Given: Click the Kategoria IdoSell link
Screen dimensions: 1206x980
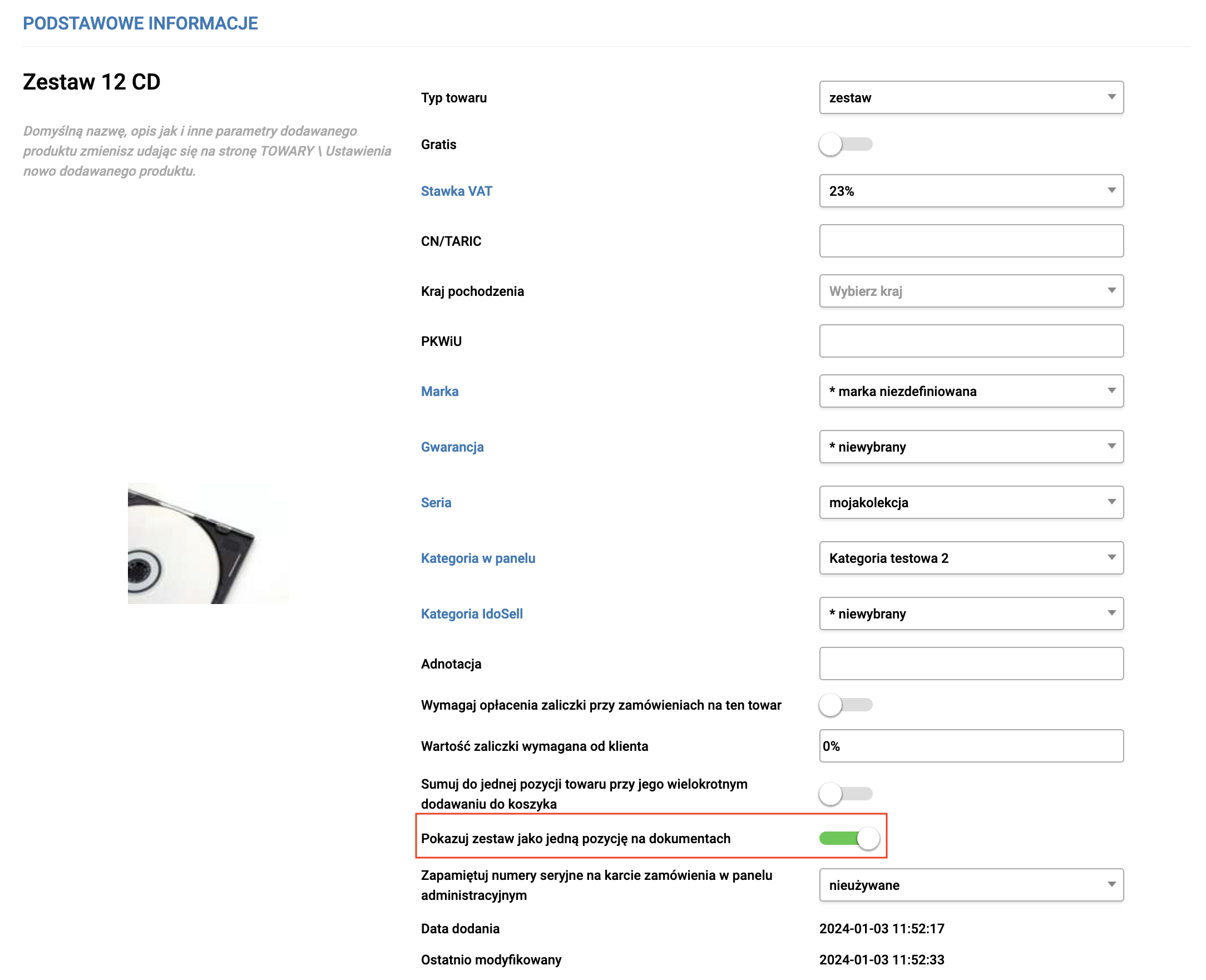Looking at the screenshot, I should click(x=472, y=613).
